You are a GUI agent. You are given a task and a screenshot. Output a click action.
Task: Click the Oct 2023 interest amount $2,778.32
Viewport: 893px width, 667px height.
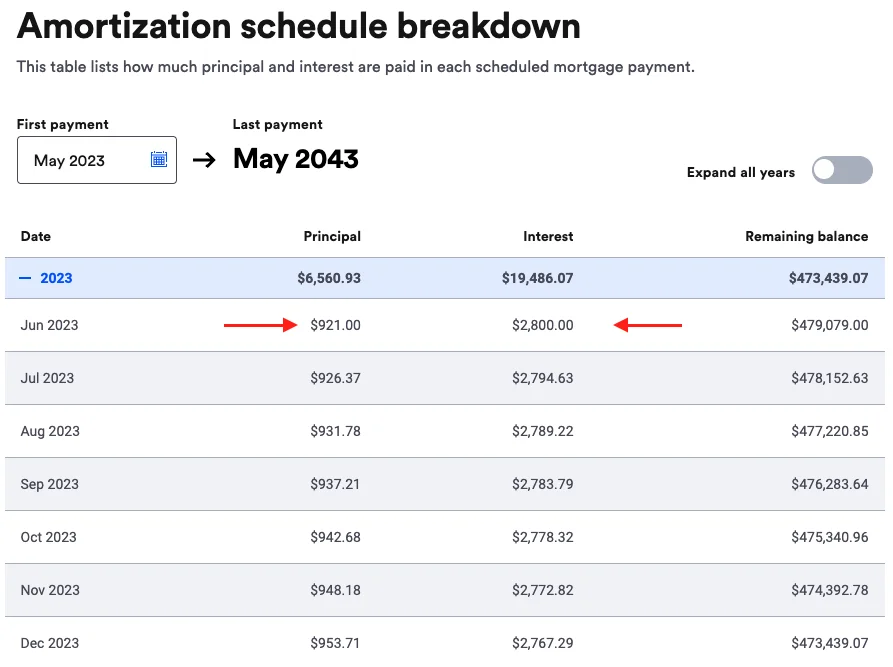tap(543, 537)
